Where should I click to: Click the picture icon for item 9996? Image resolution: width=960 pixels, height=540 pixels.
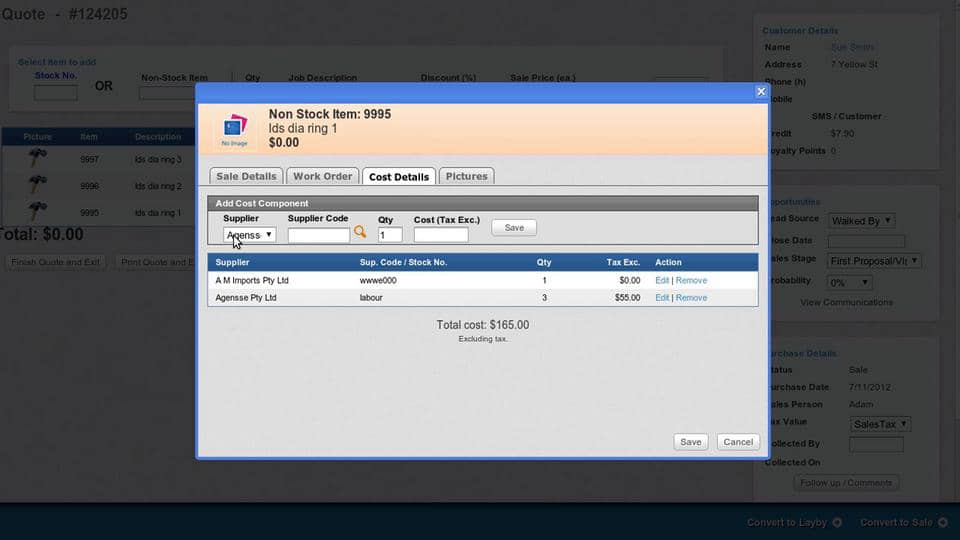coord(37,184)
